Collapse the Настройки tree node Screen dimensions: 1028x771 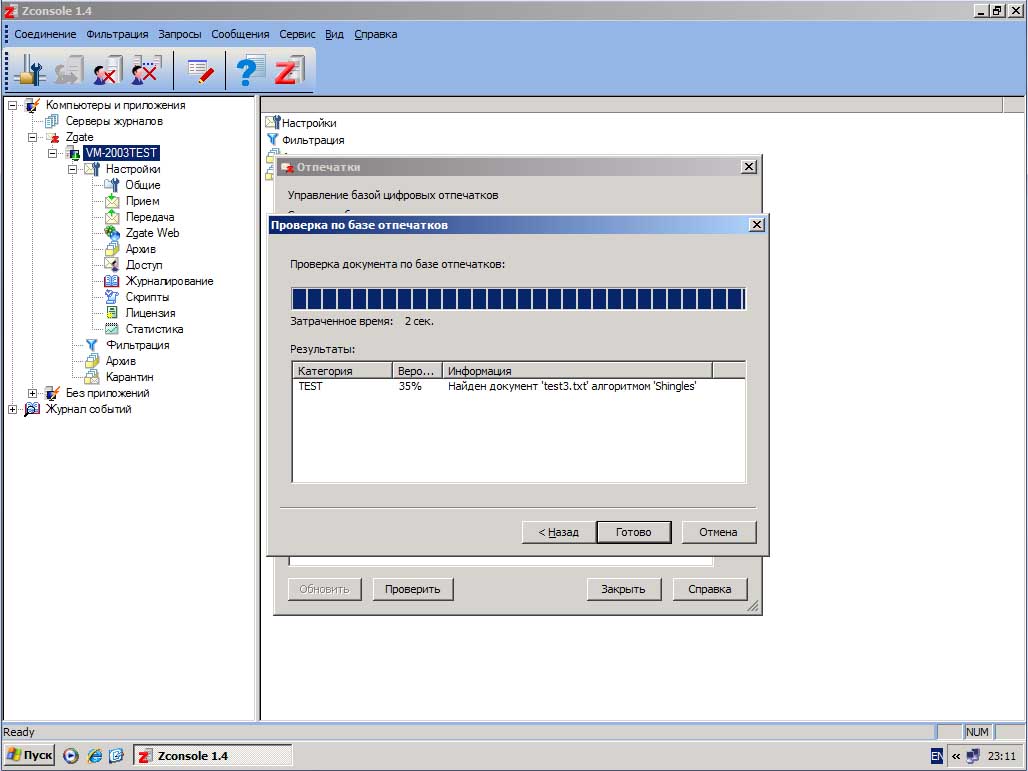[x=73, y=169]
